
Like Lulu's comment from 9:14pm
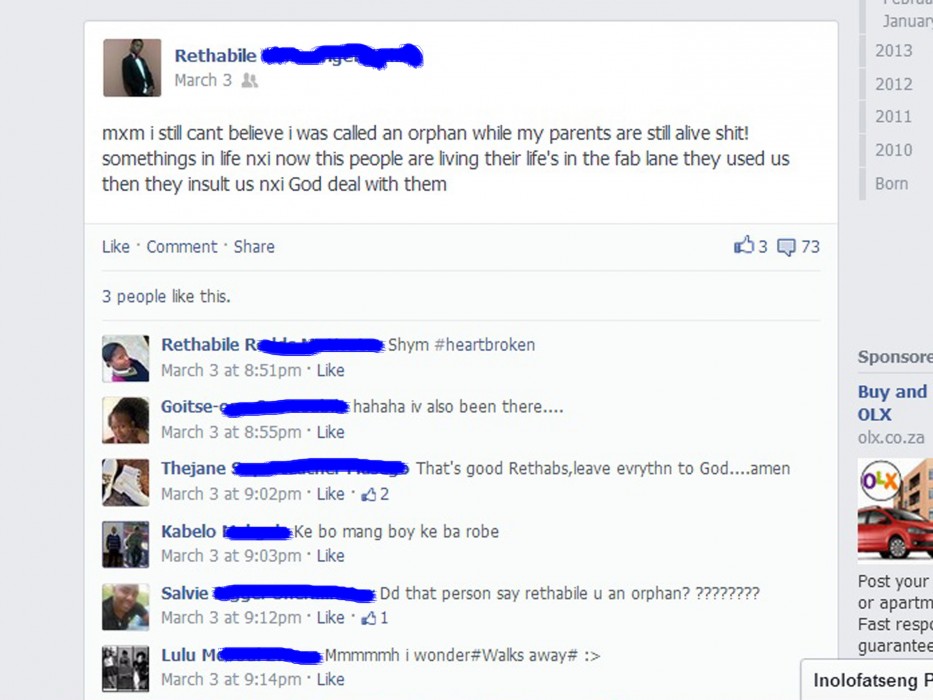pyautogui.click(x=330, y=679)
